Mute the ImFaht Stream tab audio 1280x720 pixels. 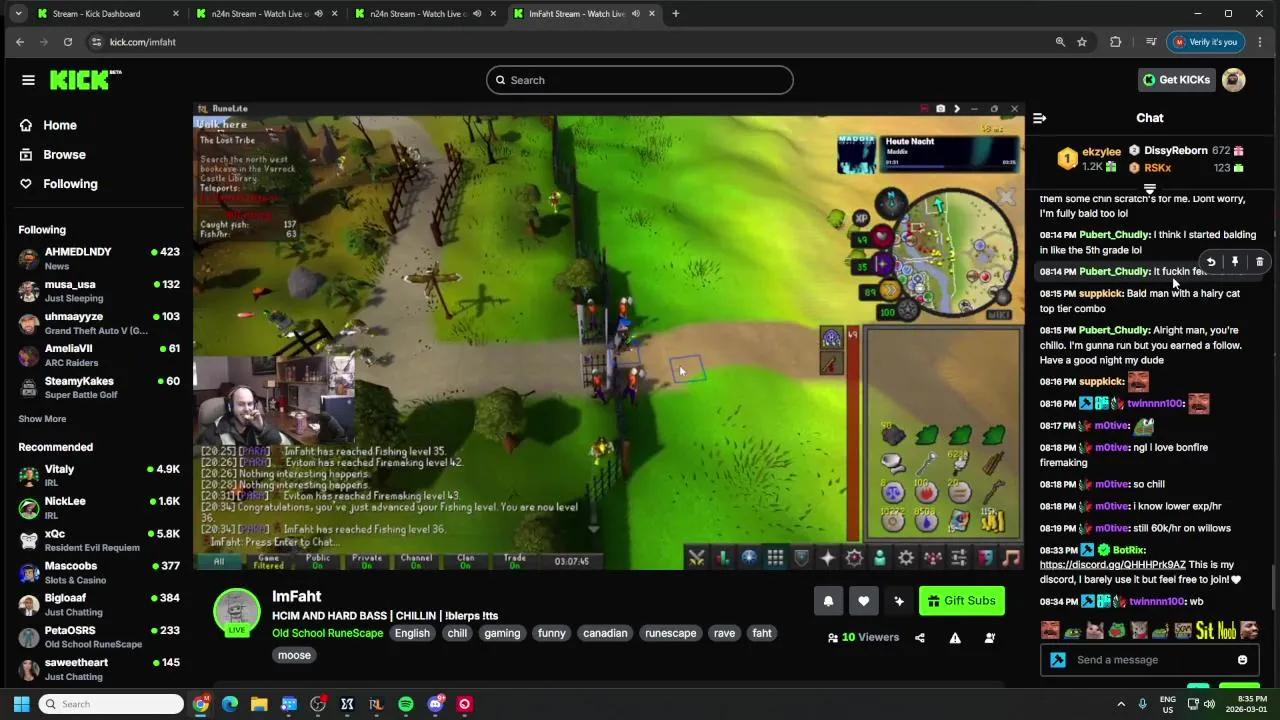pyautogui.click(x=635, y=14)
